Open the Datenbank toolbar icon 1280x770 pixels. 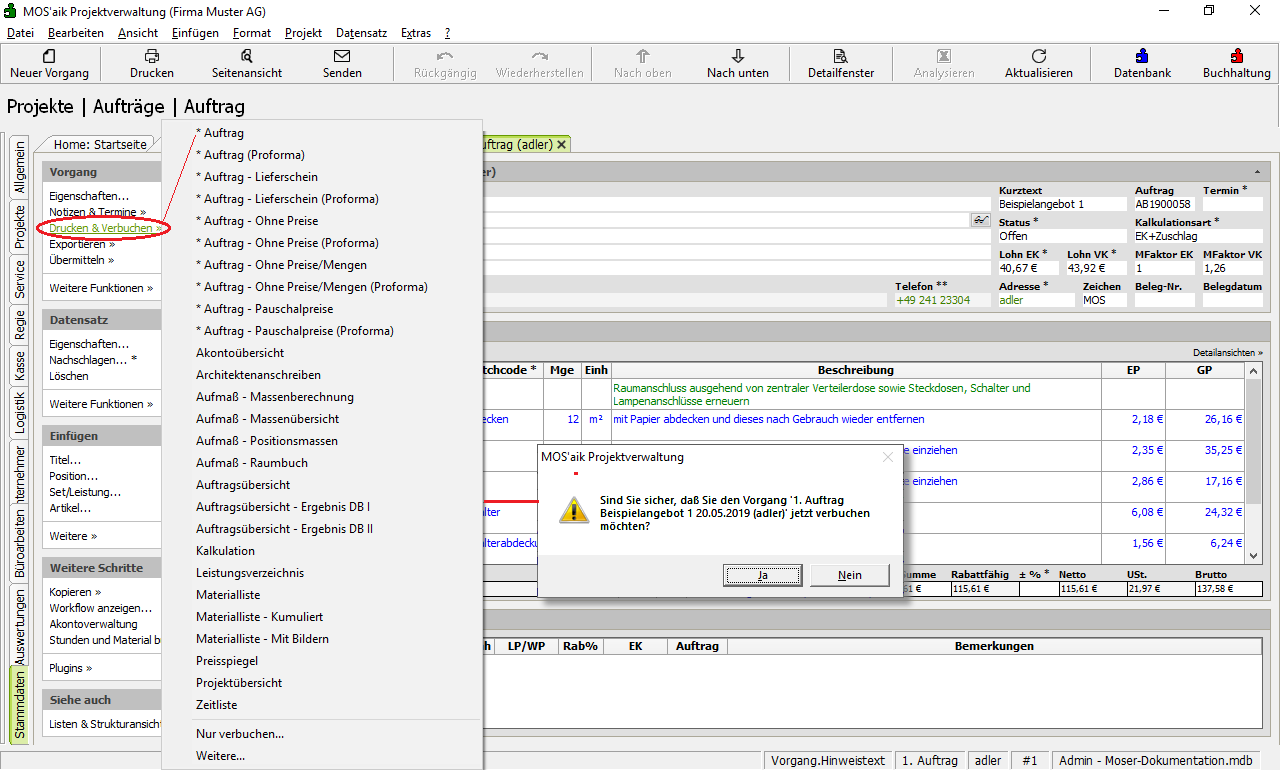point(1142,57)
